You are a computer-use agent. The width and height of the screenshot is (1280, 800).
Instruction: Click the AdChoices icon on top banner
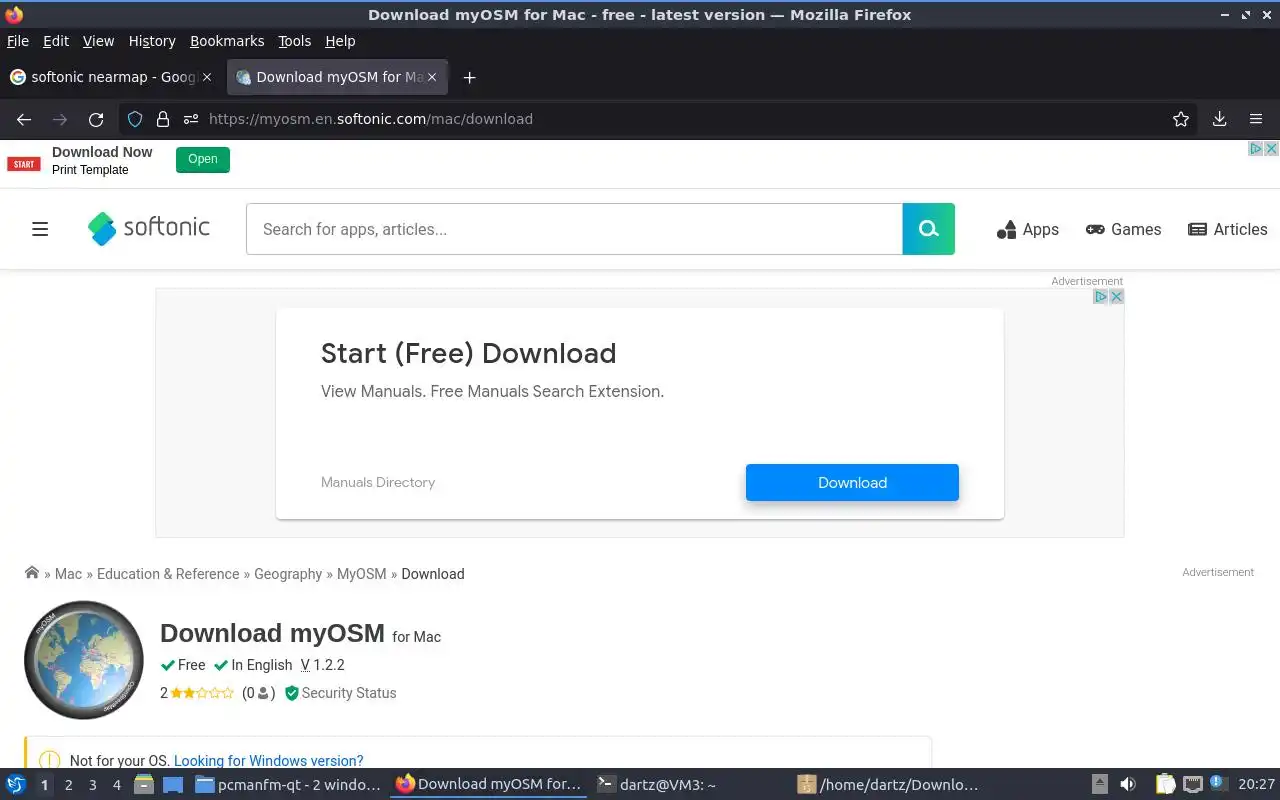point(1257,148)
